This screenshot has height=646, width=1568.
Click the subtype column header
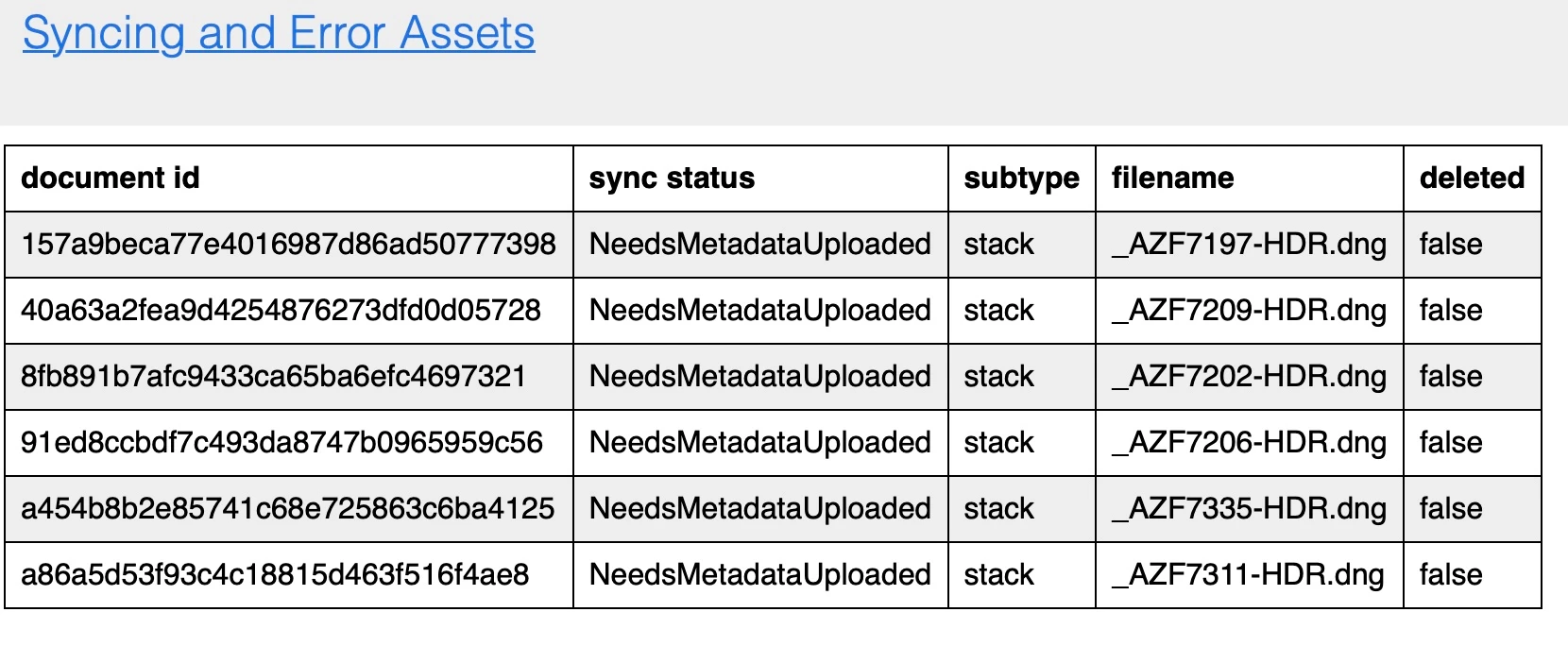[1021, 178]
